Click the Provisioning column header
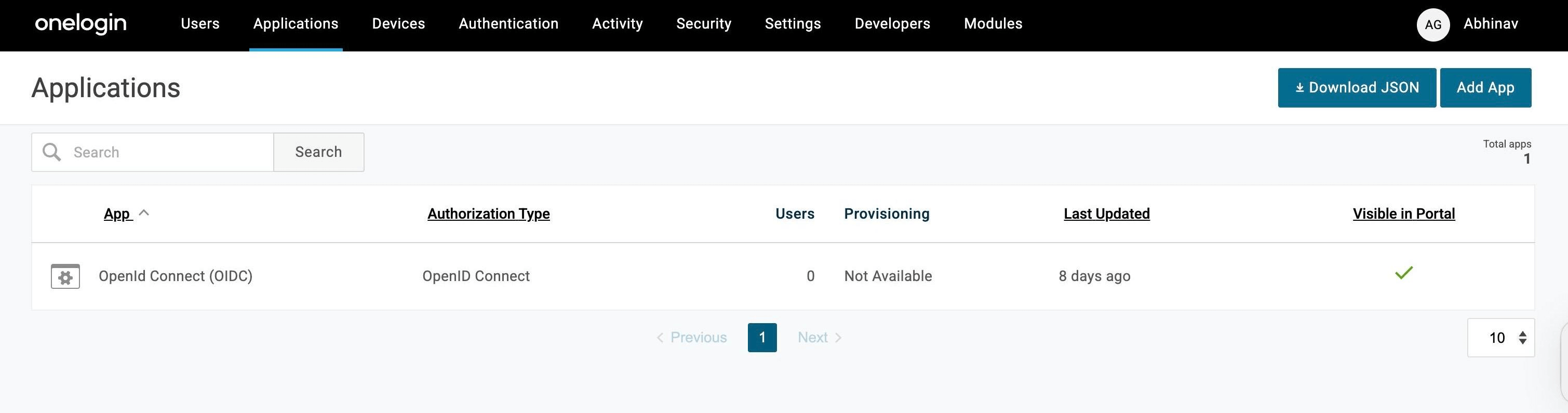This screenshot has width=1568, height=413. pyautogui.click(x=886, y=214)
